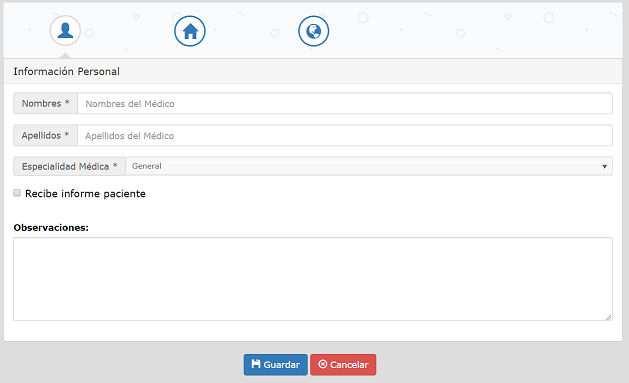Click the Nombres * label
Image resolution: width=629 pixels, height=383 pixels.
[45, 103]
